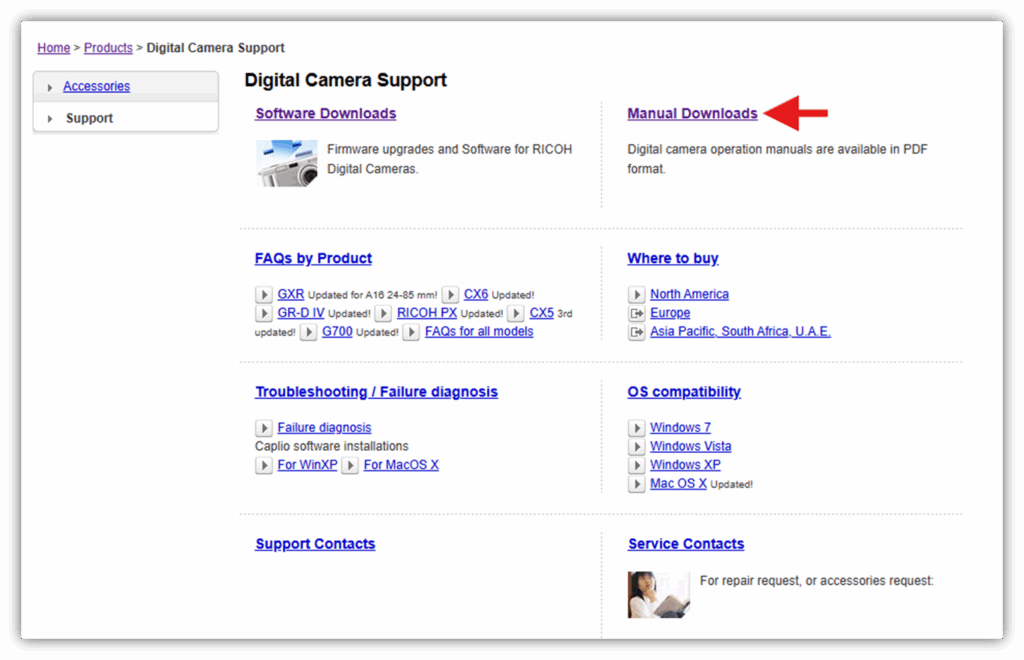The width and height of the screenshot is (1024, 660).
Task: Click the woman photo under Service Contacts
Action: [658, 595]
